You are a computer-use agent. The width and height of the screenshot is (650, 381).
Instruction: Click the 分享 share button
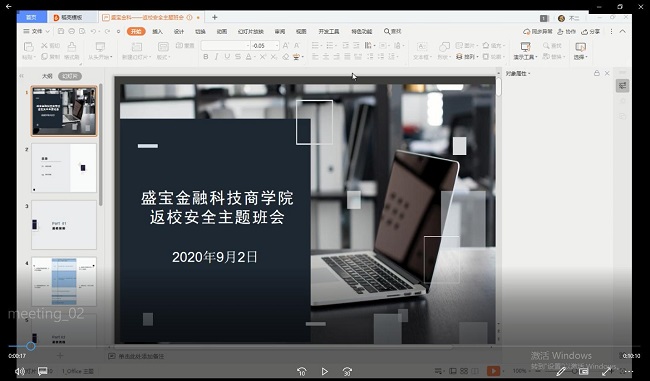591,32
